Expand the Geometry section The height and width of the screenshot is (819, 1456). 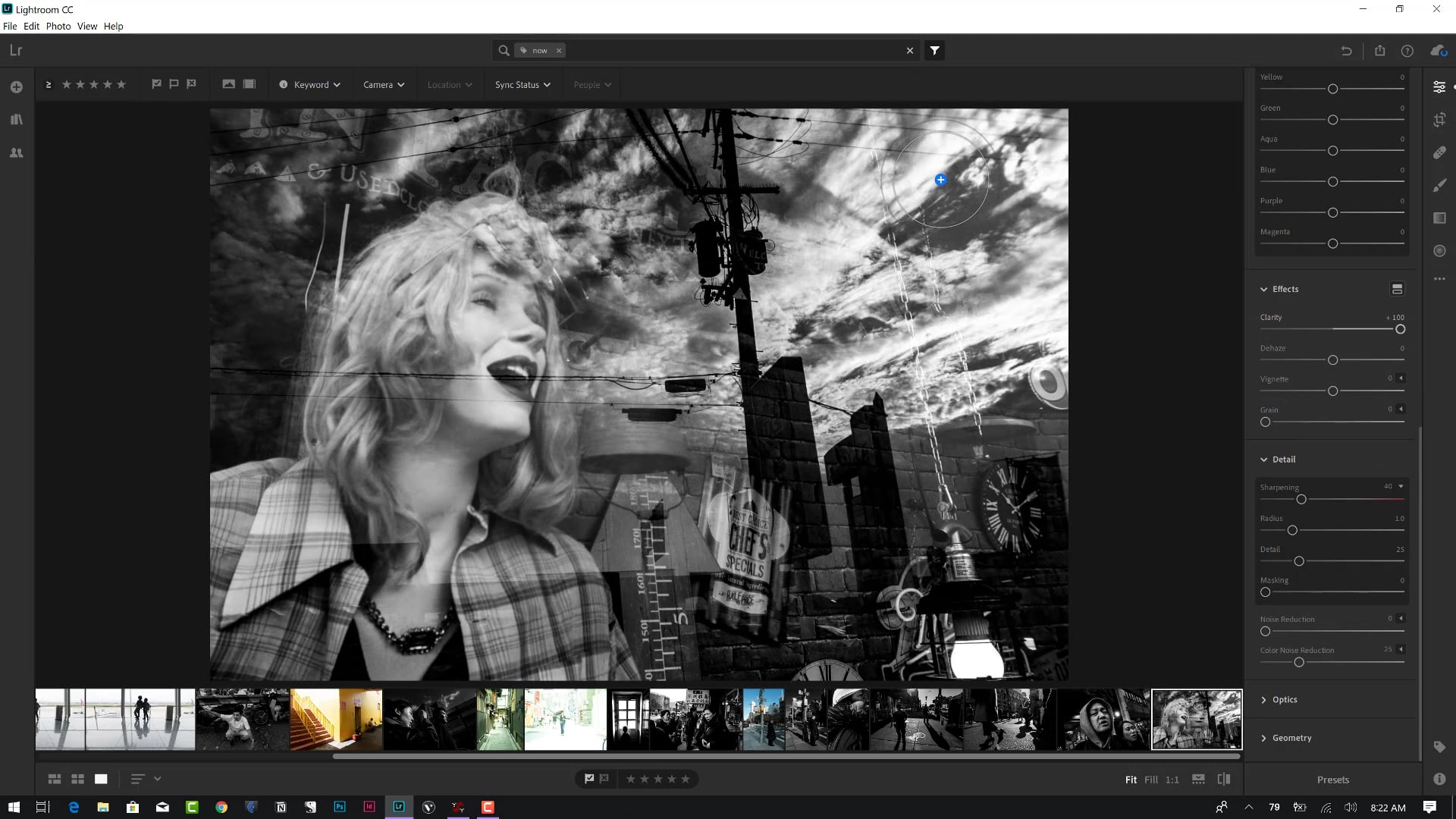click(x=1264, y=738)
